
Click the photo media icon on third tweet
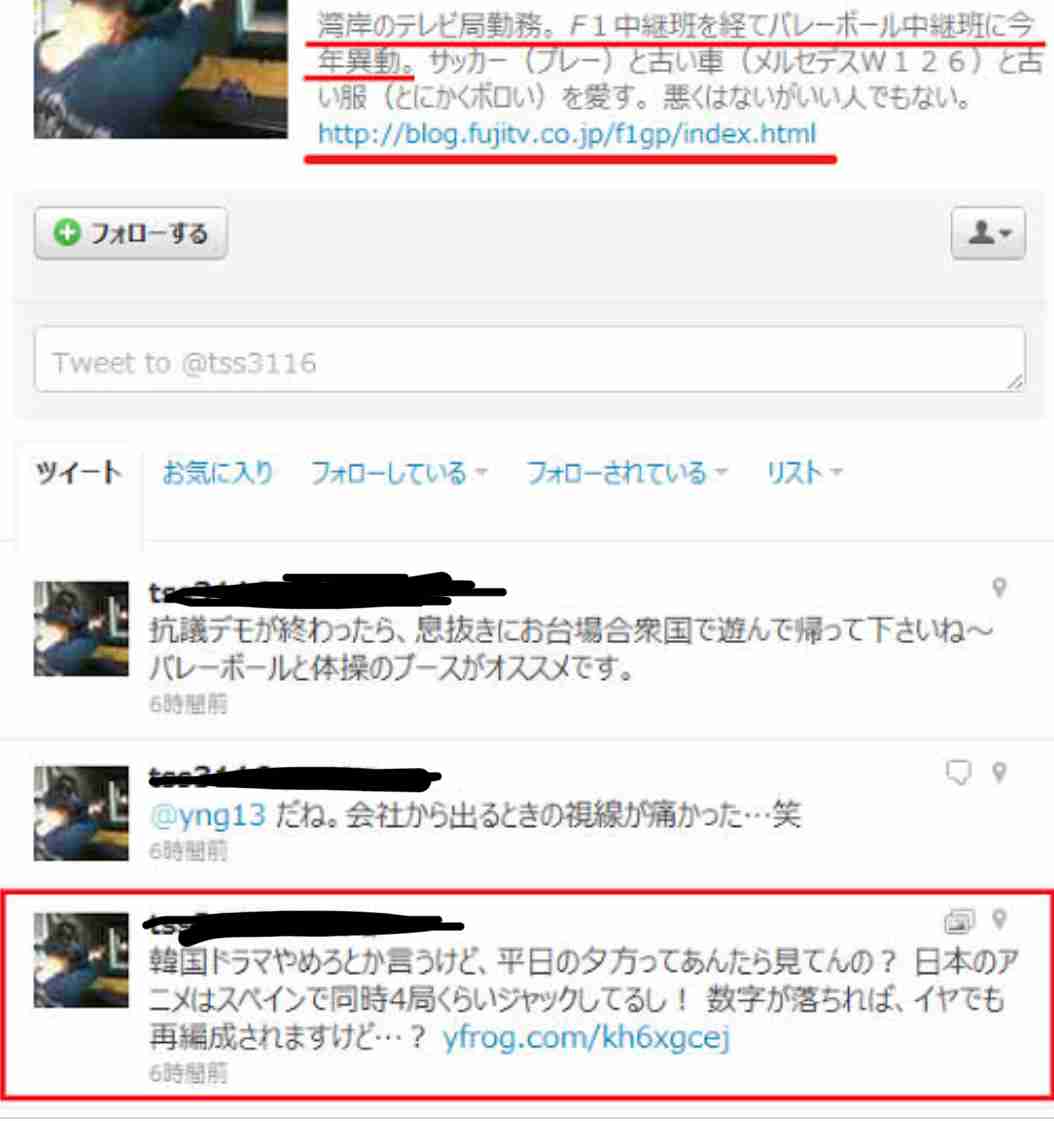pos(959,921)
